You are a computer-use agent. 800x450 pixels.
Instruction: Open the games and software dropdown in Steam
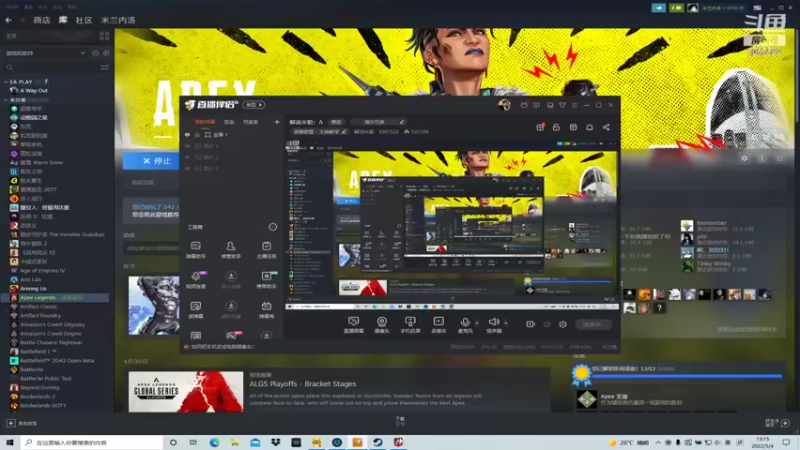click(x=45, y=53)
